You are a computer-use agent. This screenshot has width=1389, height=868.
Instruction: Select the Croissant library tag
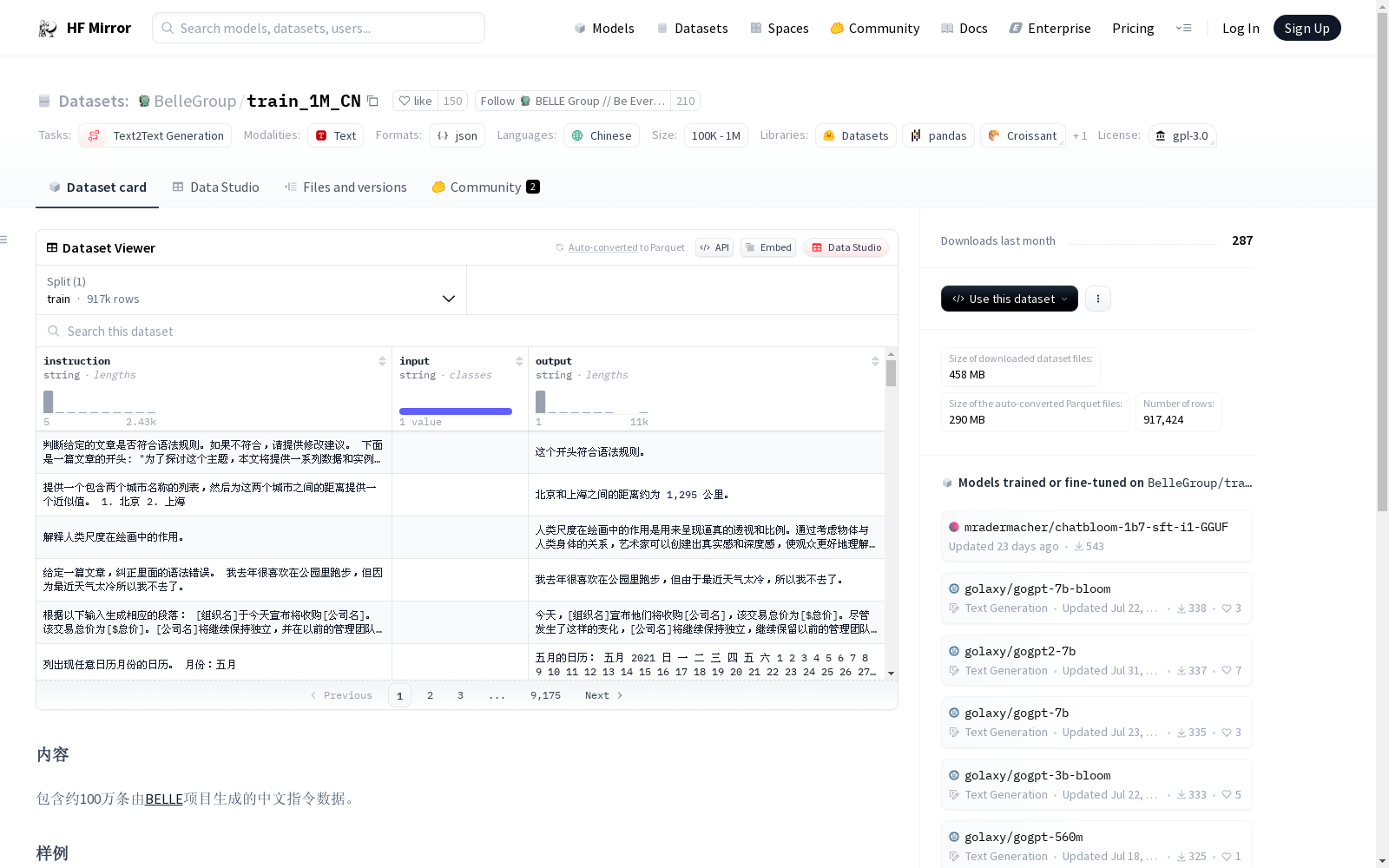pos(1023,135)
